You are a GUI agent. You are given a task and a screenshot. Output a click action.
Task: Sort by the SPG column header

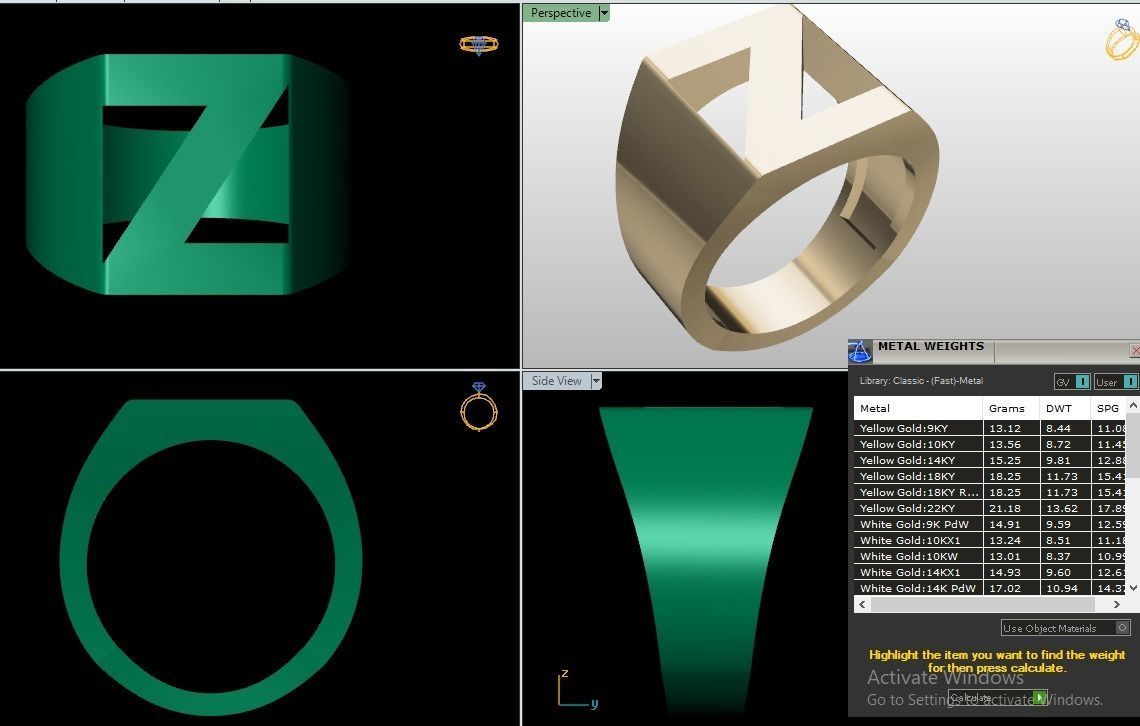(x=1108, y=408)
